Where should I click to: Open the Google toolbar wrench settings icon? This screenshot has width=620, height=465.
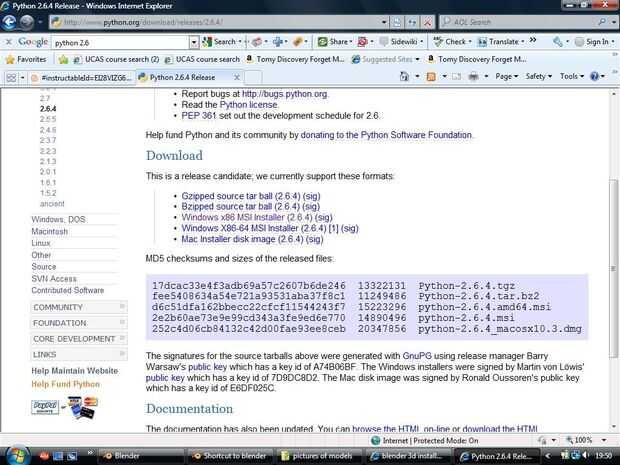pos(558,42)
